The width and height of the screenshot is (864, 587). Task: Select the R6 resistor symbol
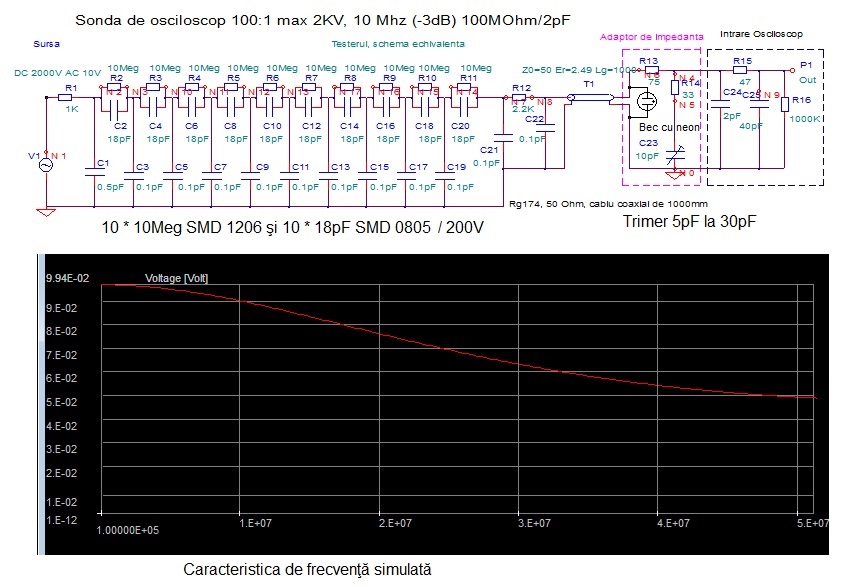tap(270, 87)
